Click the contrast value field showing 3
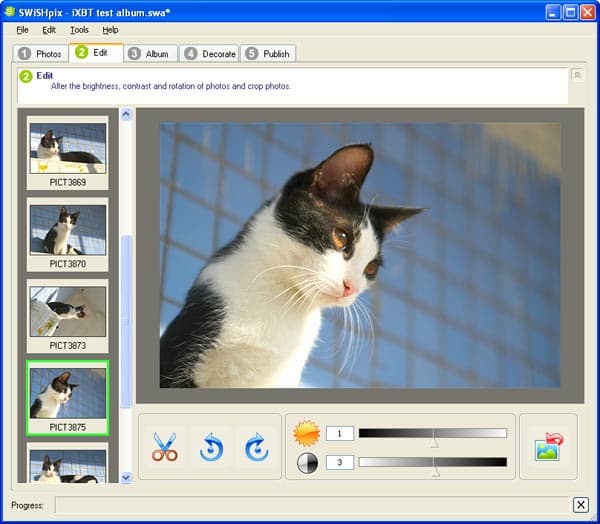 coord(340,463)
